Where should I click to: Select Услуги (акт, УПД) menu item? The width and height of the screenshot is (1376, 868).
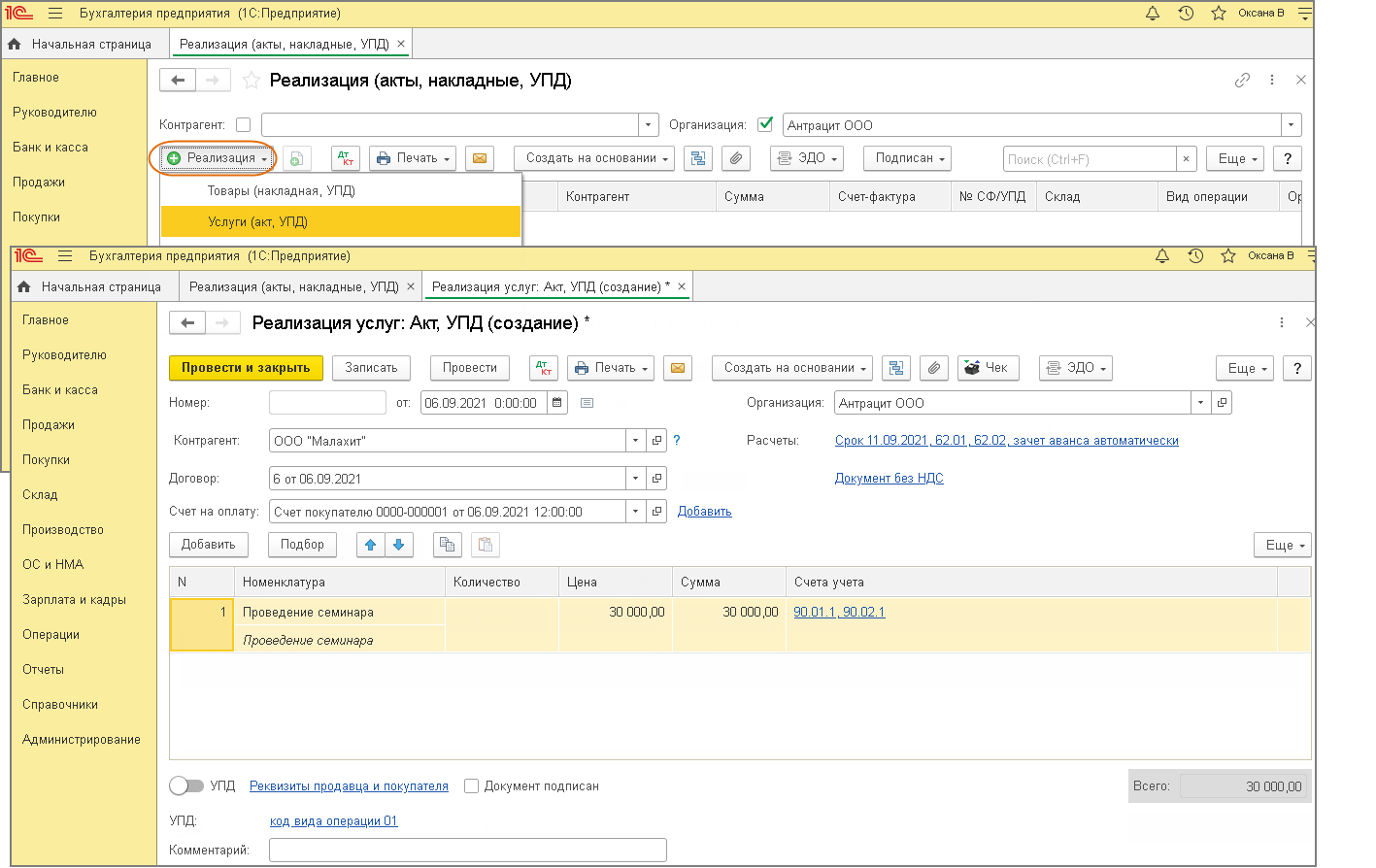point(341,222)
